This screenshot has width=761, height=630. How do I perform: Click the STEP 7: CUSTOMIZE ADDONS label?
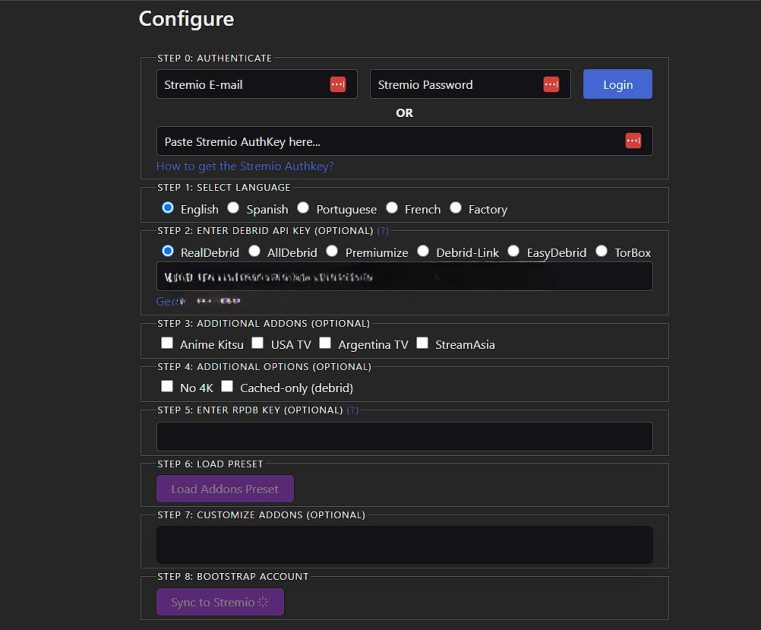(x=261, y=515)
